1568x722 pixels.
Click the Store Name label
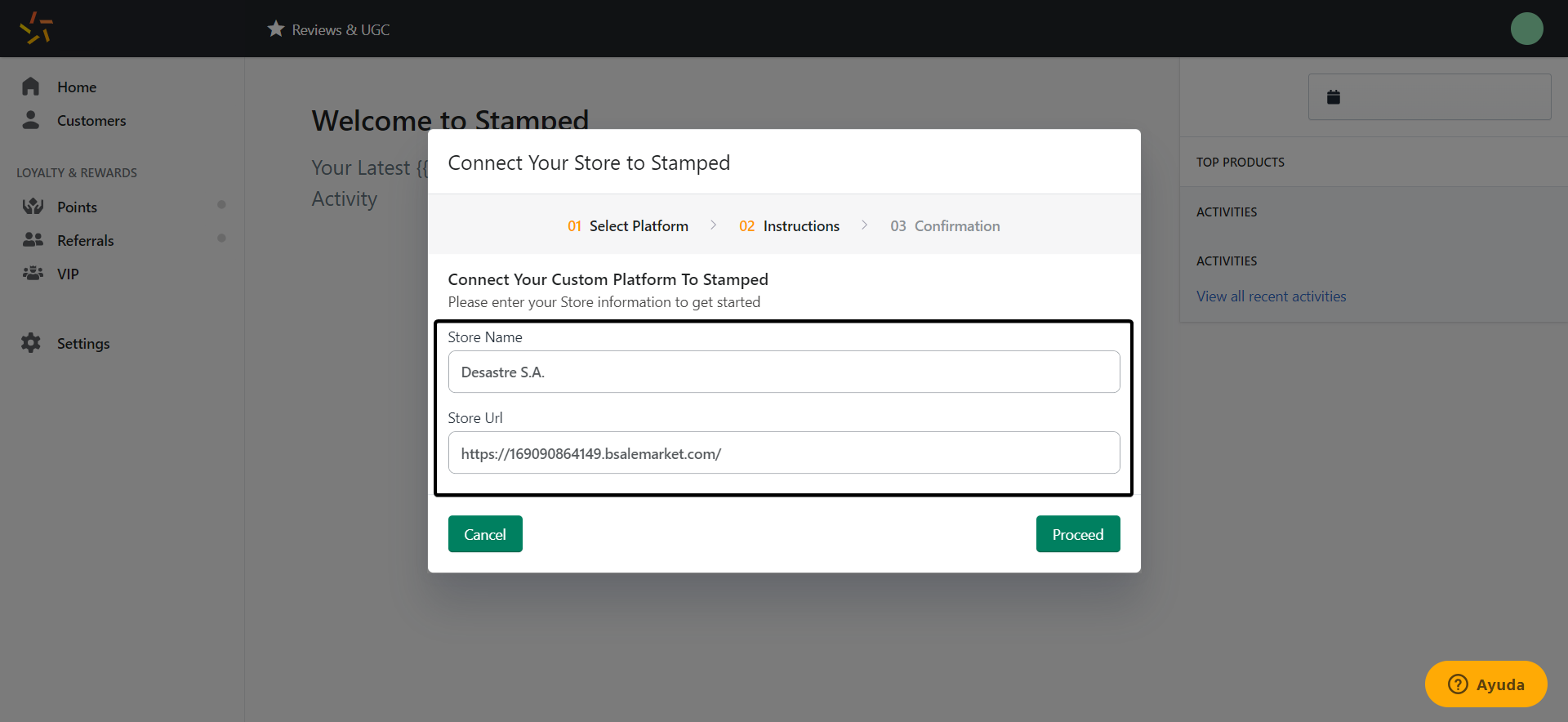pyautogui.click(x=485, y=337)
